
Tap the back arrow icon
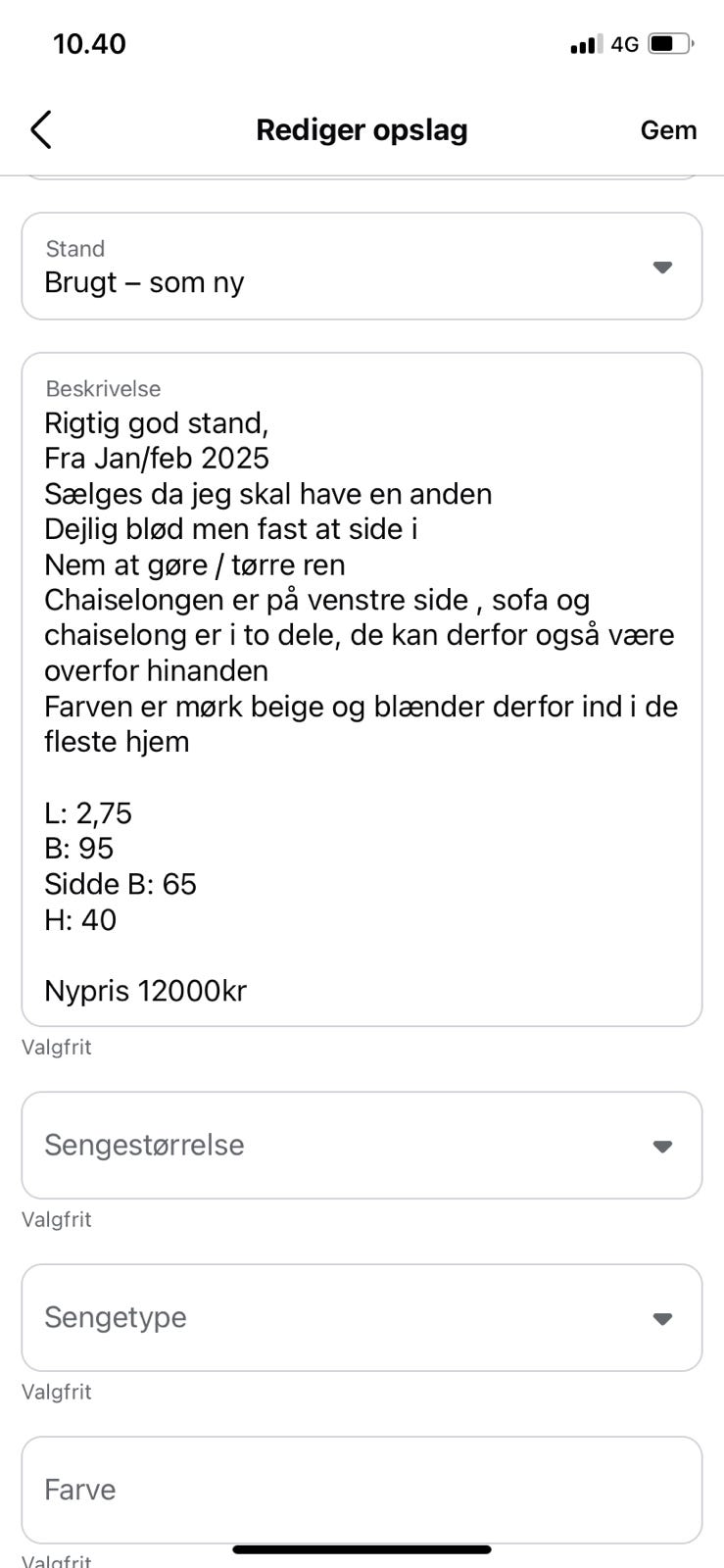click(40, 129)
